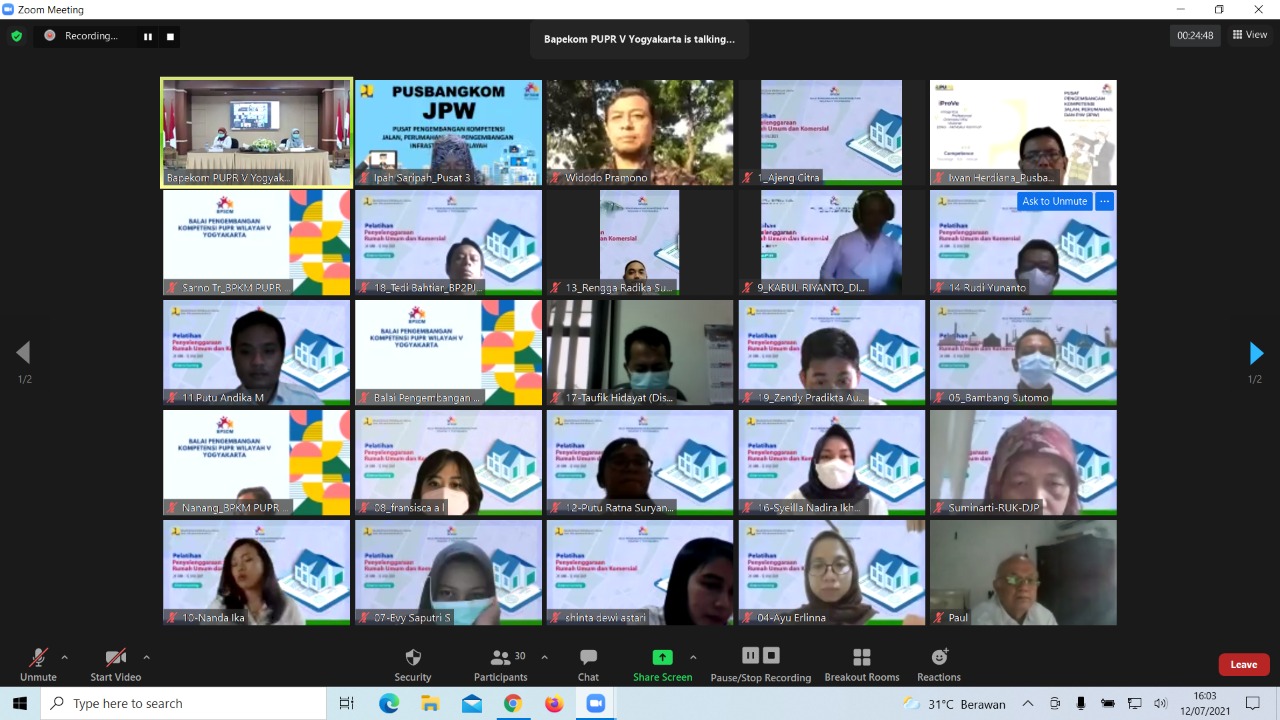The width and height of the screenshot is (1280, 720).
Task: Select 12-Putu Ratna Suryan video tile
Action: click(x=640, y=463)
